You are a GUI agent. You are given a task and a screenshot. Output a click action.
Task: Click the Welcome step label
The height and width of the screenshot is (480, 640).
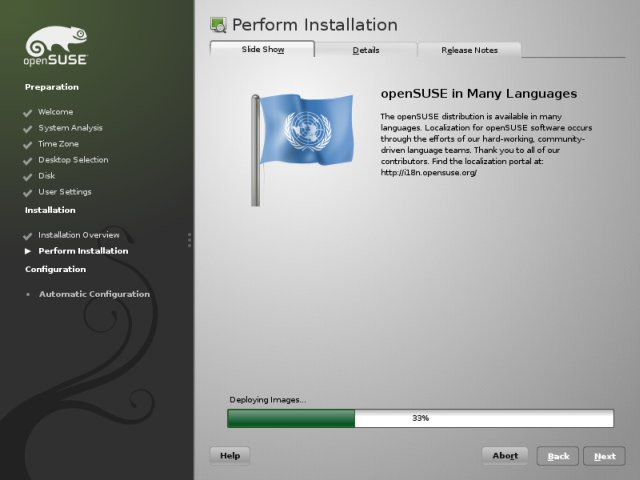(x=56, y=112)
